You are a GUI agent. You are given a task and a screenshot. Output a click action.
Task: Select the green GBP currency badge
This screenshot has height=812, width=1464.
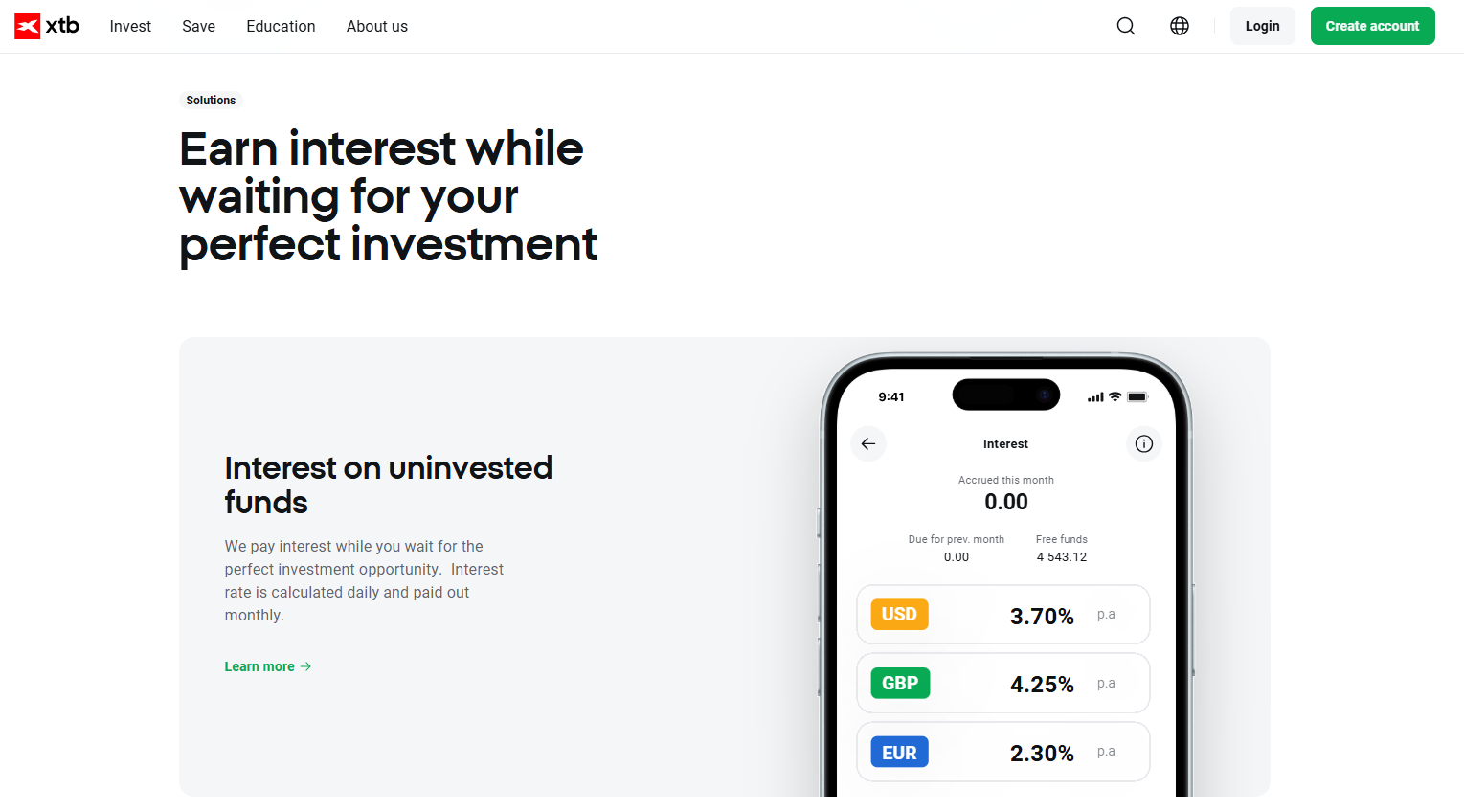coord(900,684)
